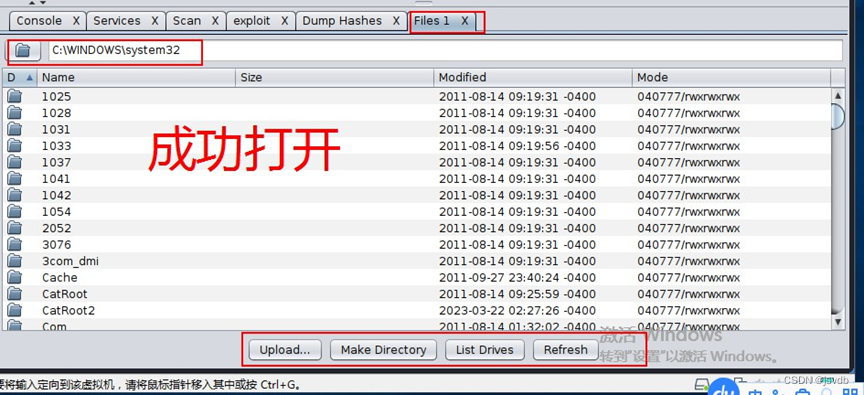The image size is (864, 395).
Task: Select the folder name CatRoot
Action: (x=65, y=294)
